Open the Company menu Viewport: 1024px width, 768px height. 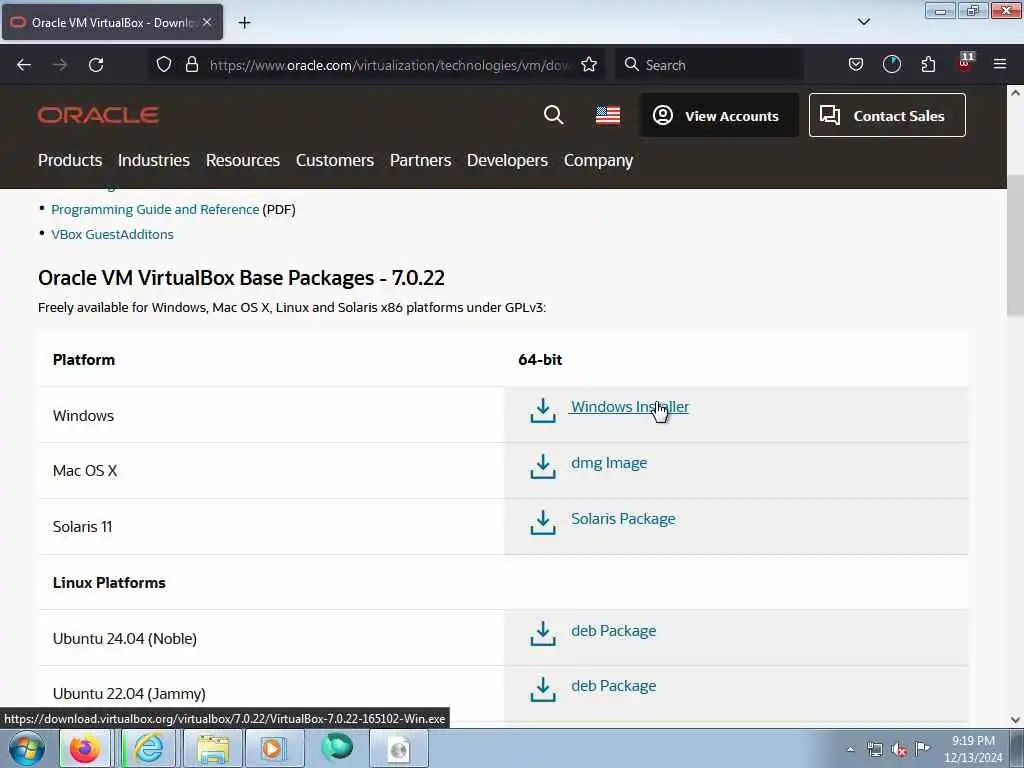pyautogui.click(x=598, y=161)
